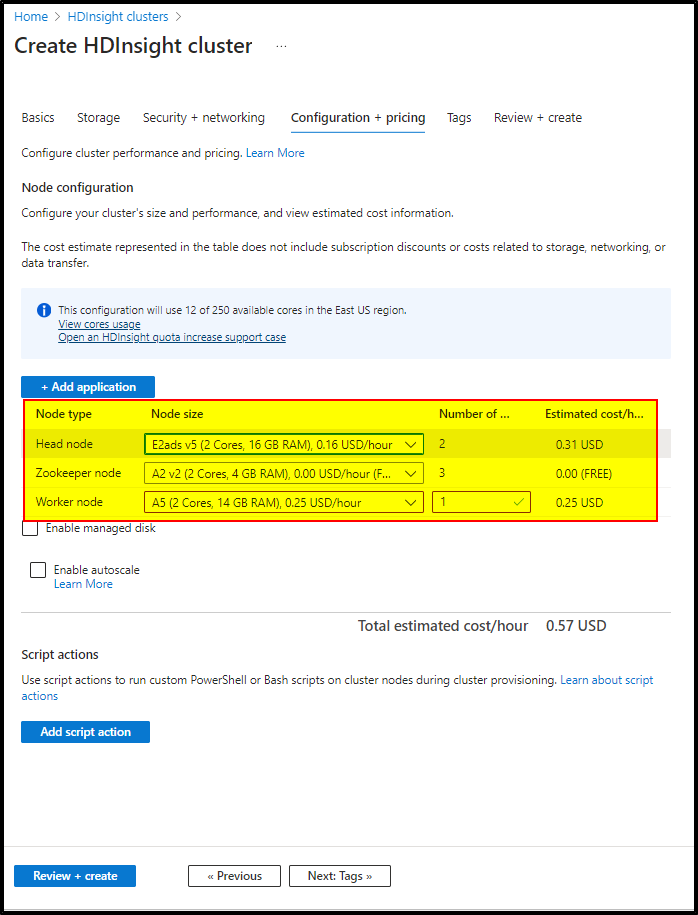Click the Zookeeper node row label
The height and width of the screenshot is (915, 698).
pos(78,473)
